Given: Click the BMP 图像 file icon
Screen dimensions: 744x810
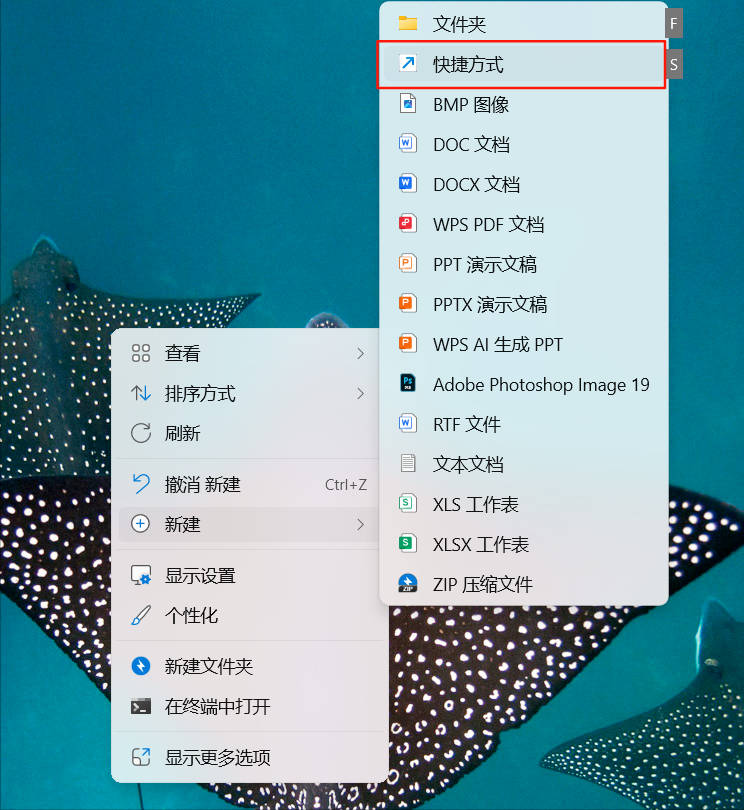Looking at the screenshot, I should coord(408,104).
